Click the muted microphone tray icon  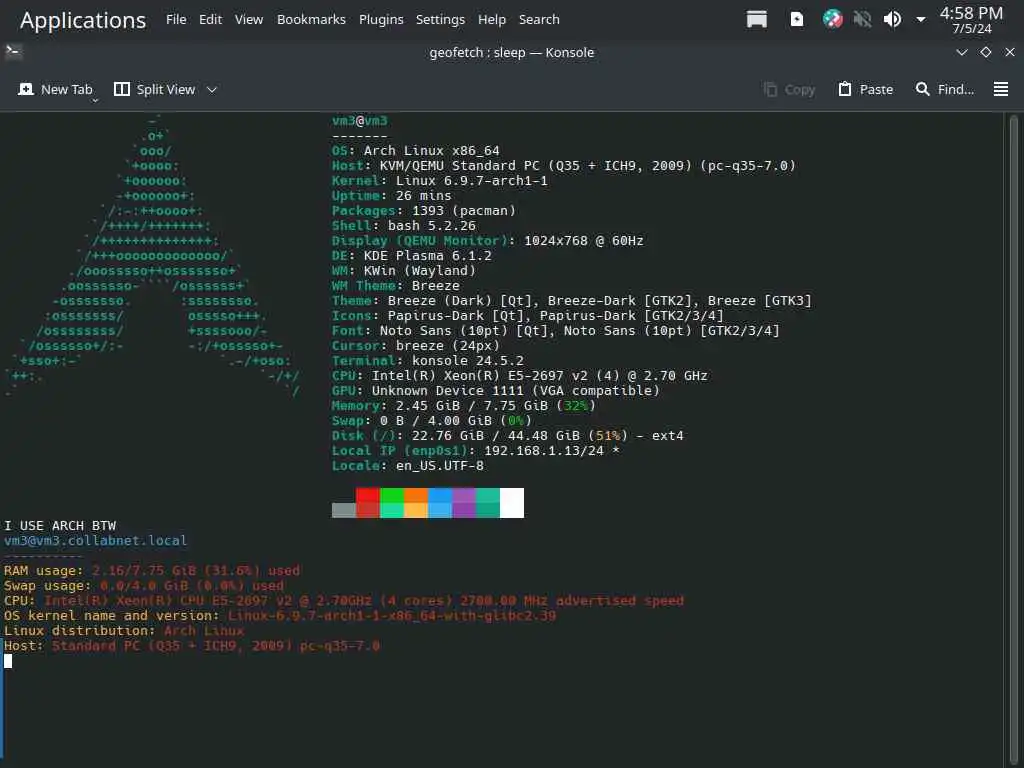(x=862, y=20)
